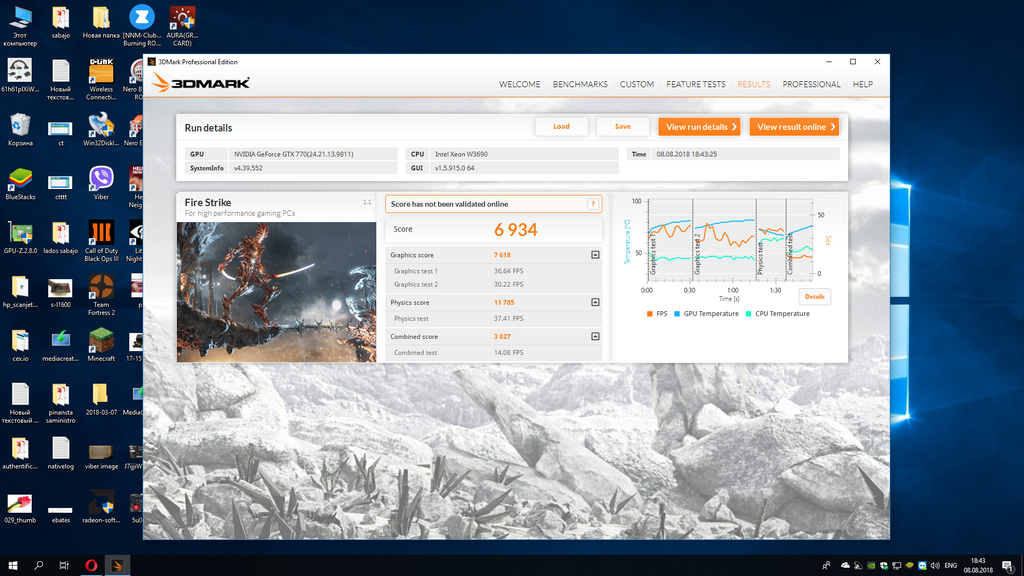Viewport: 1024px width, 576px height.
Task: Click the Fire Strike preview image
Action: tap(276, 292)
